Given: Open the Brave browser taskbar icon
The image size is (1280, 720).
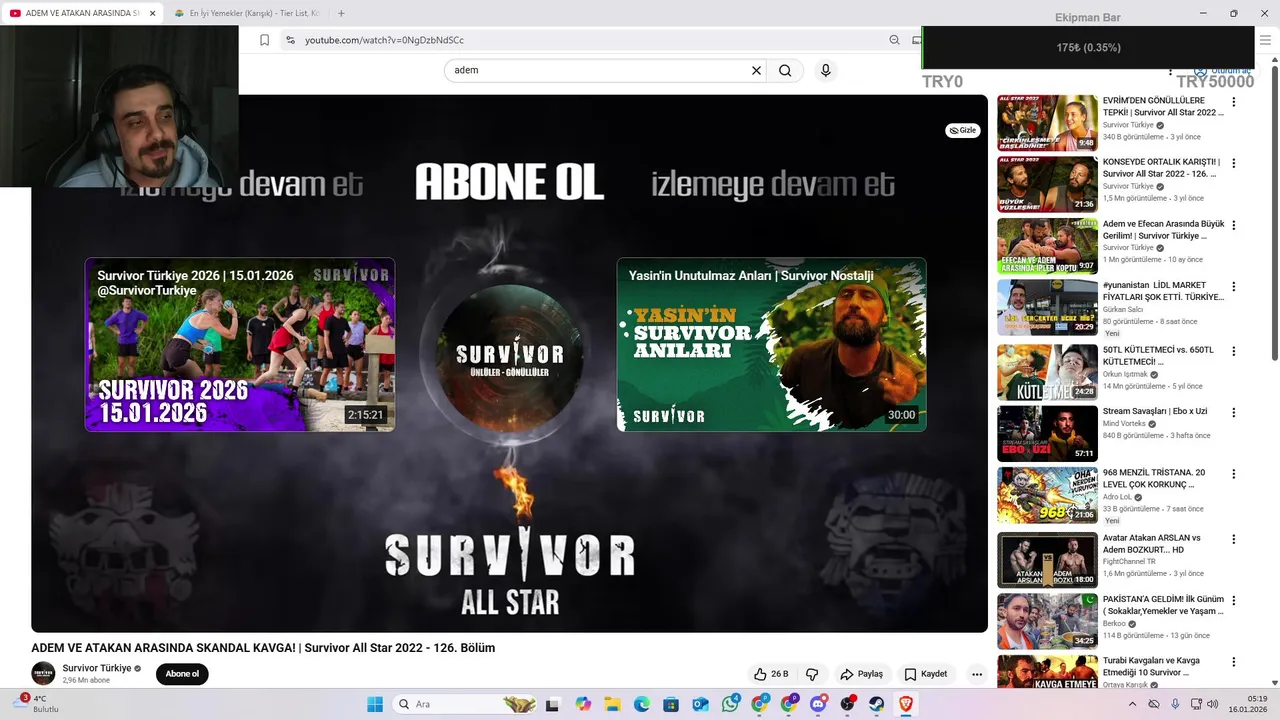Looking at the screenshot, I should coord(906,704).
